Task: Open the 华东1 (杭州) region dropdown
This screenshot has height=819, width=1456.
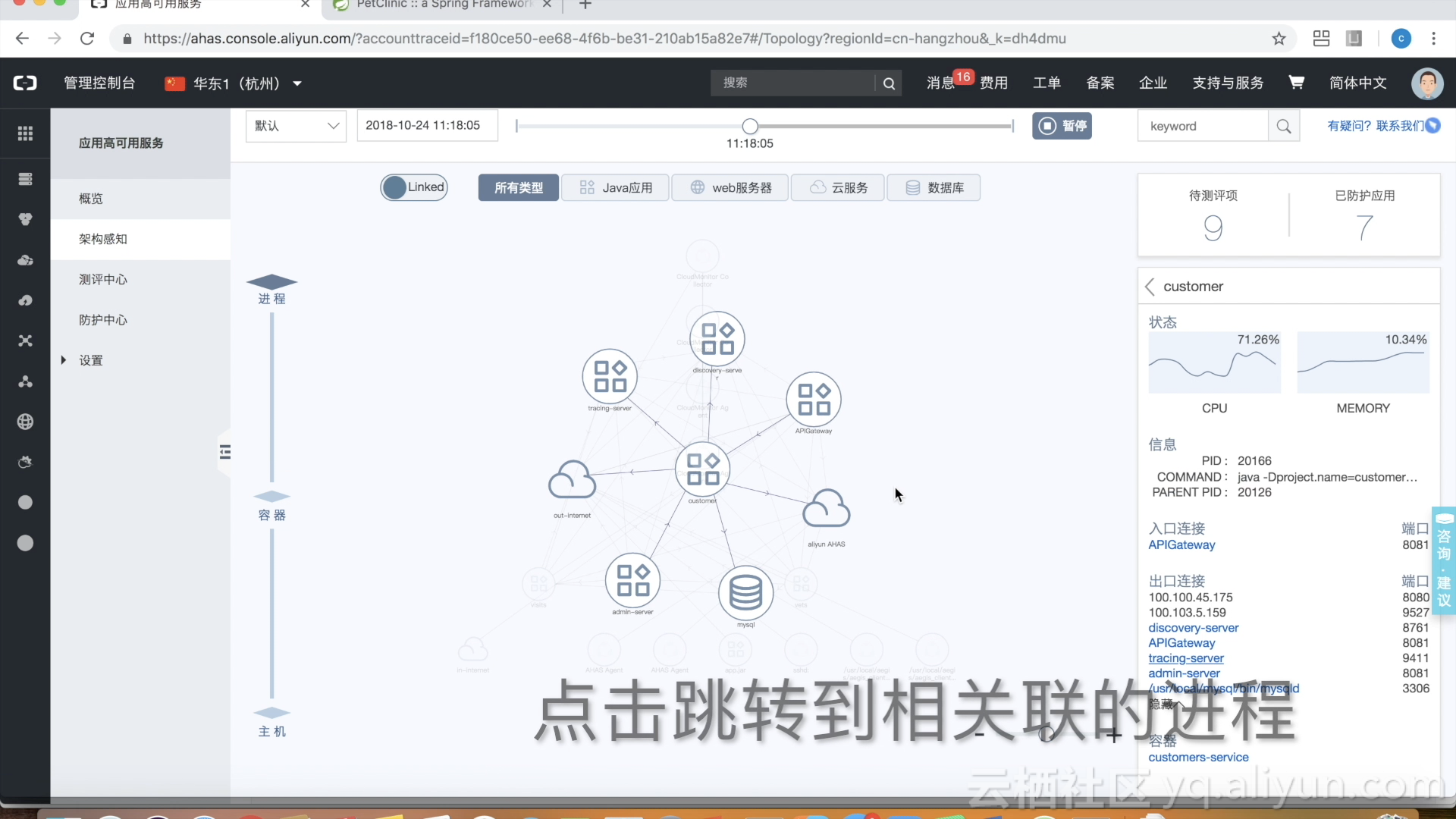Action: click(x=234, y=83)
